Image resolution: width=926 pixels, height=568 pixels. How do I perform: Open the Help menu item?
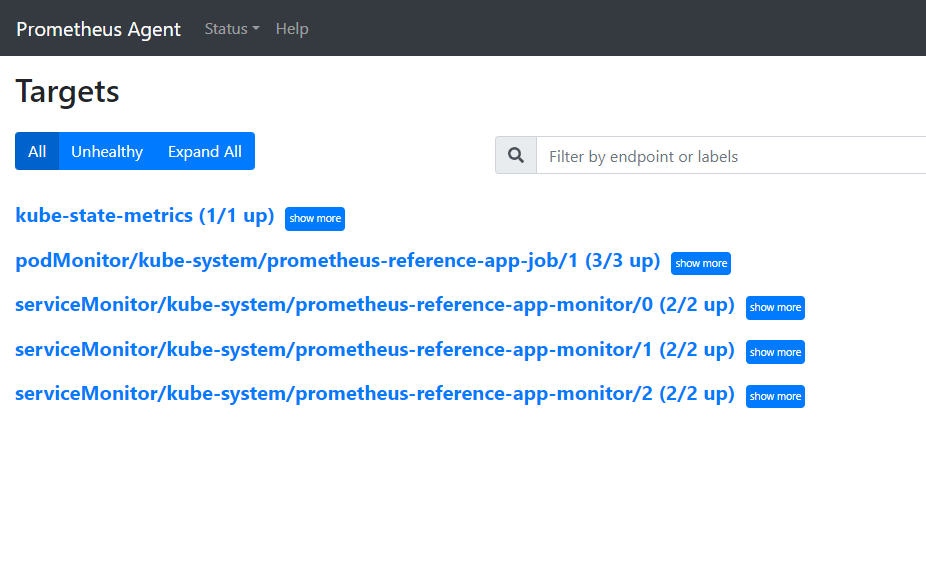click(x=292, y=29)
